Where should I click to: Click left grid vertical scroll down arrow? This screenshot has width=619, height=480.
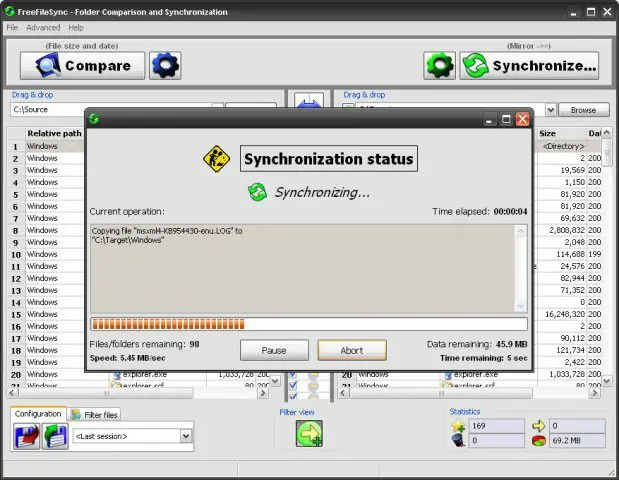pos(276,381)
